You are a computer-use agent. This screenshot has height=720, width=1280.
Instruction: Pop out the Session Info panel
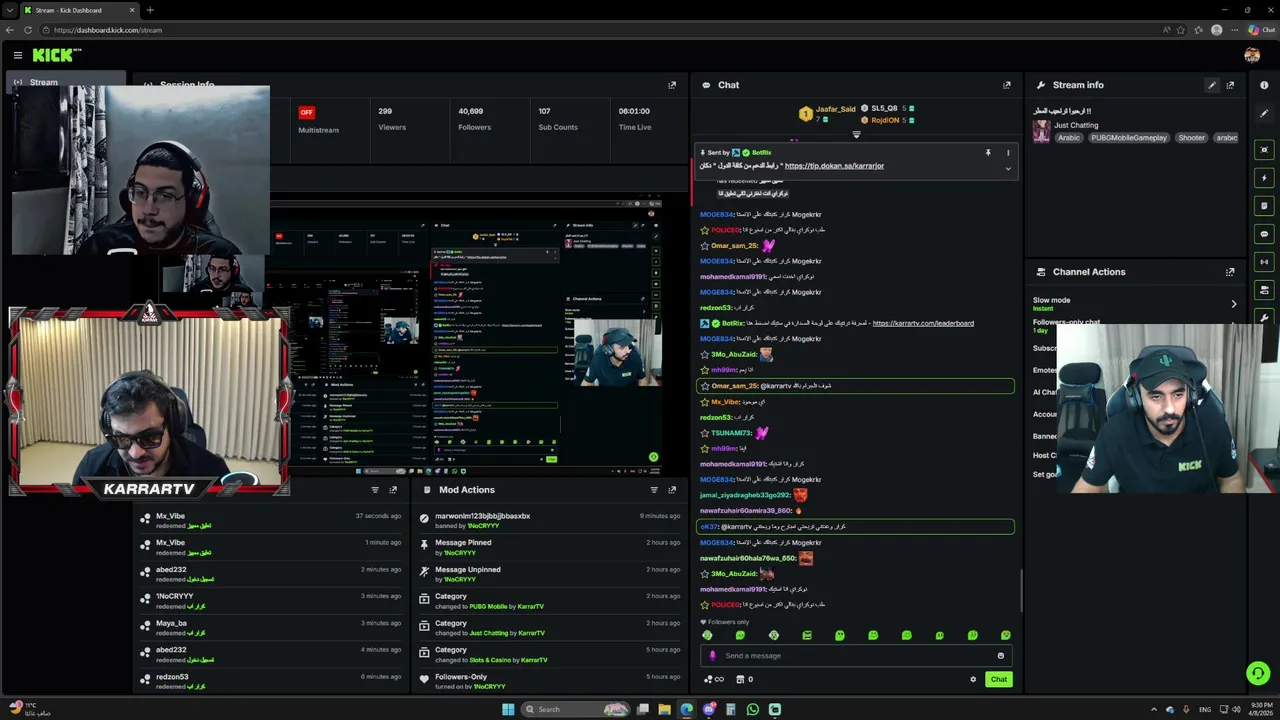coord(672,85)
